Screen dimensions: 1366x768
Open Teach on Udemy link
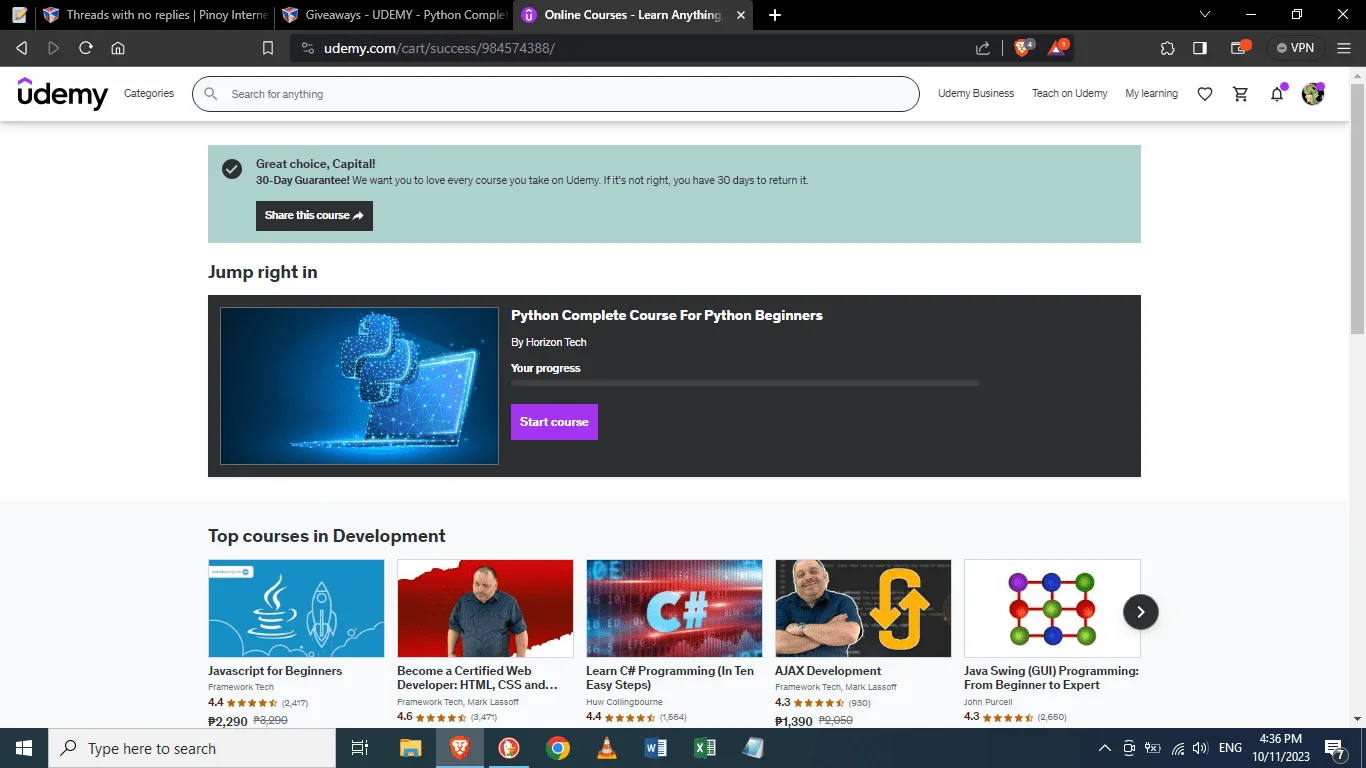pyautogui.click(x=1070, y=94)
